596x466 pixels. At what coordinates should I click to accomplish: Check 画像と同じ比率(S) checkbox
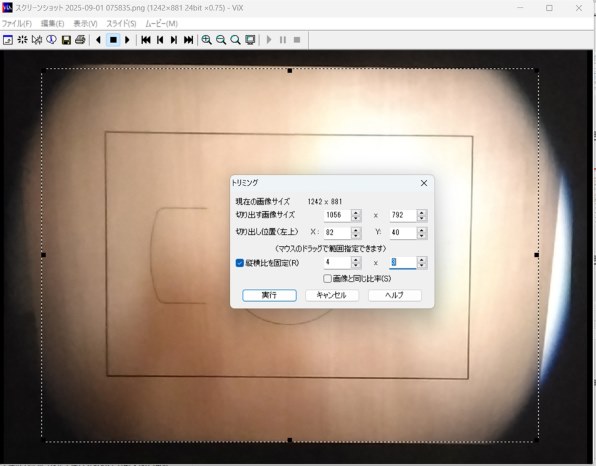pyautogui.click(x=327, y=279)
